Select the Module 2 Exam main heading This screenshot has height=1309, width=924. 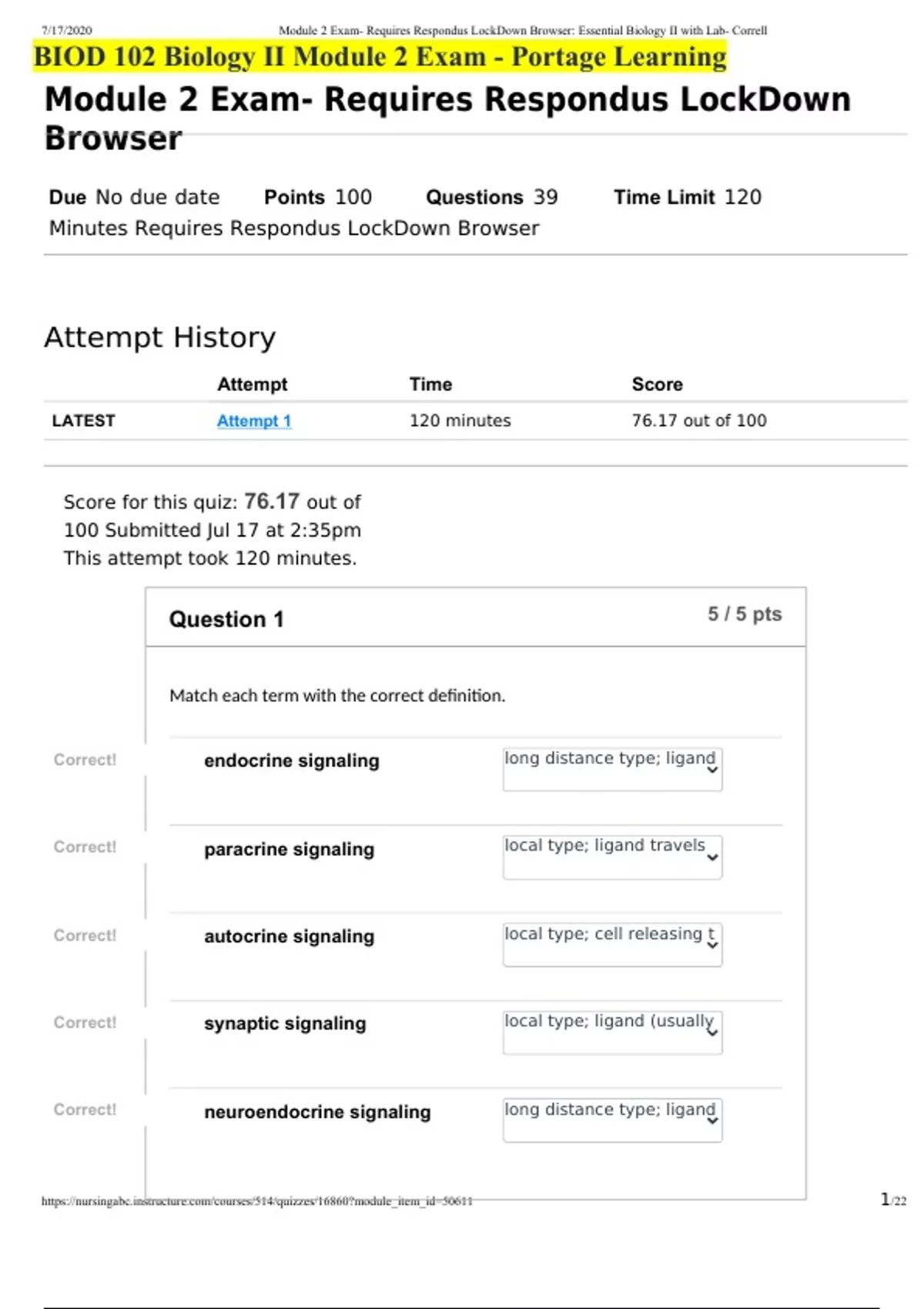click(447, 118)
